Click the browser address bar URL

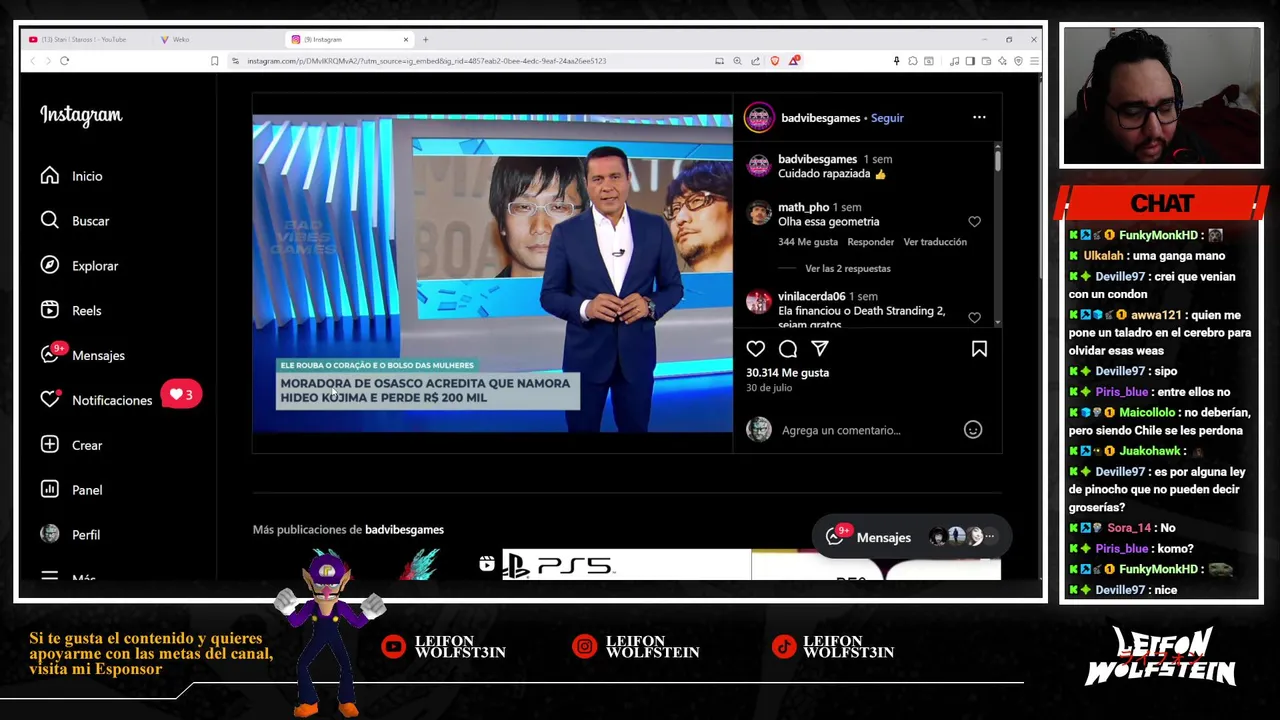(x=427, y=61)
